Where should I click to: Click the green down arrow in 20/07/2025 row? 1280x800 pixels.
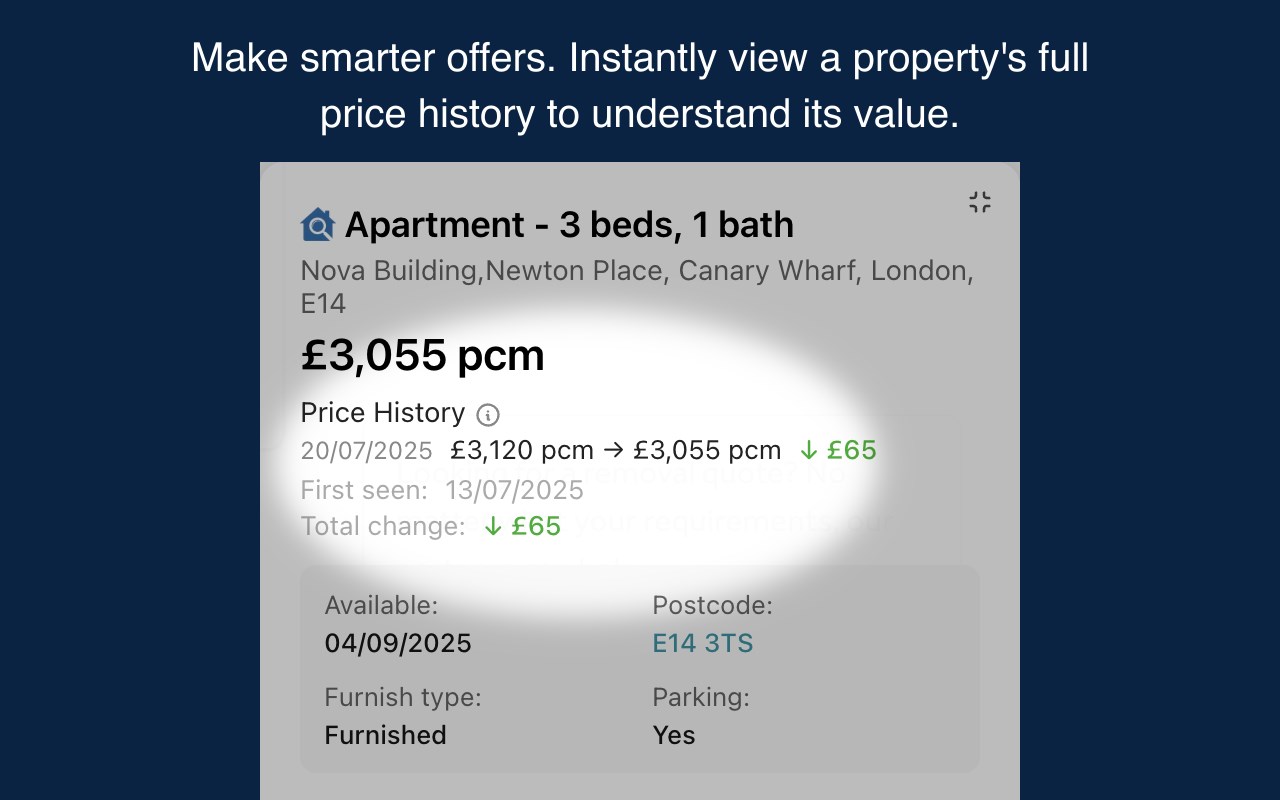point(808,451)
